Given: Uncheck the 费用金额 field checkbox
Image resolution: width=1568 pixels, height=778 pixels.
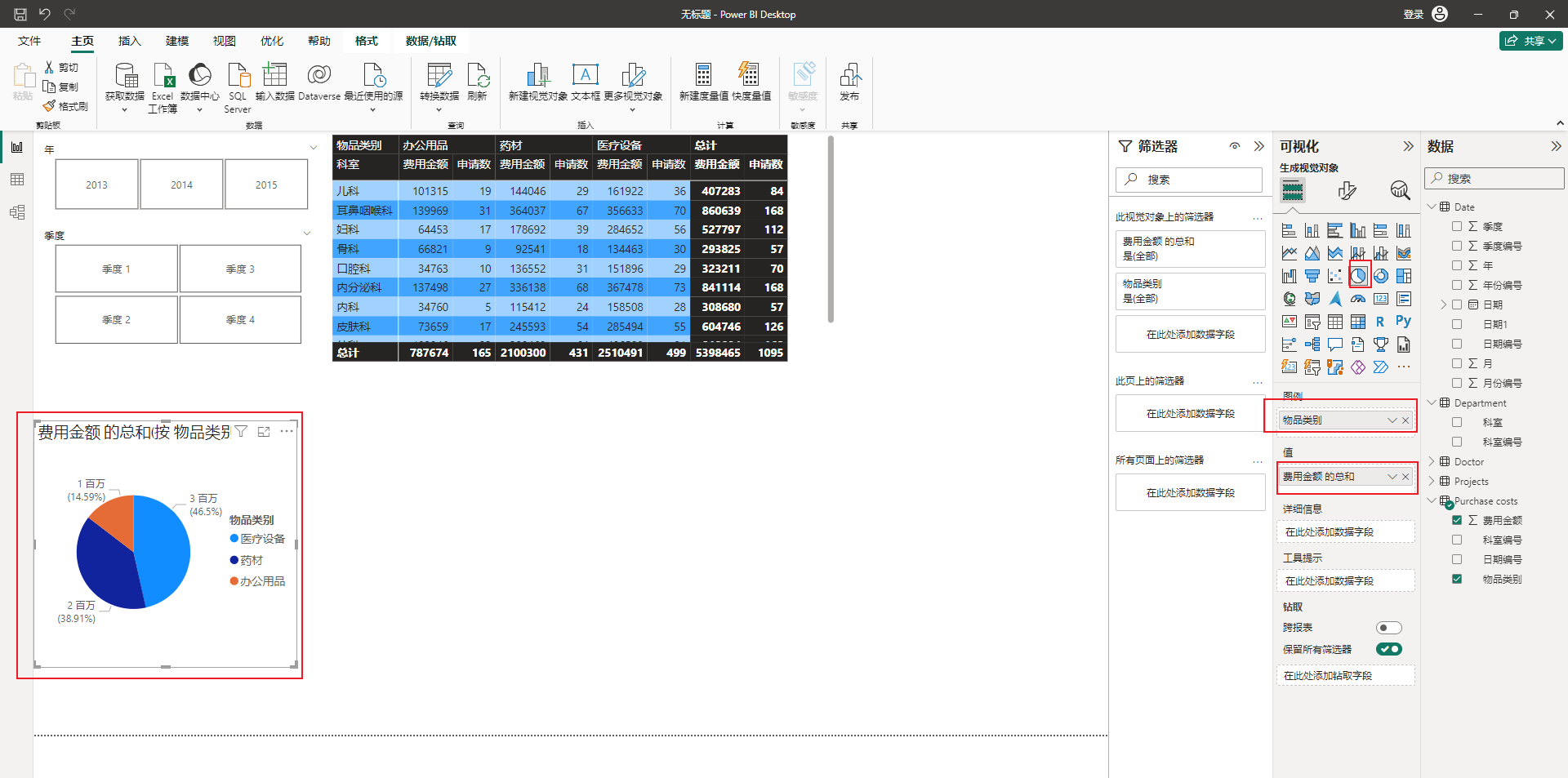Looking at the screenshot, I should point(1457,520).
